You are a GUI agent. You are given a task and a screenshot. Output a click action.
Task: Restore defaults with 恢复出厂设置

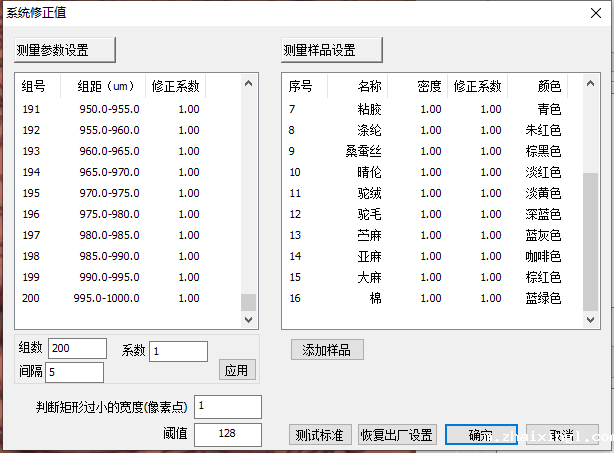coord(397,435)
